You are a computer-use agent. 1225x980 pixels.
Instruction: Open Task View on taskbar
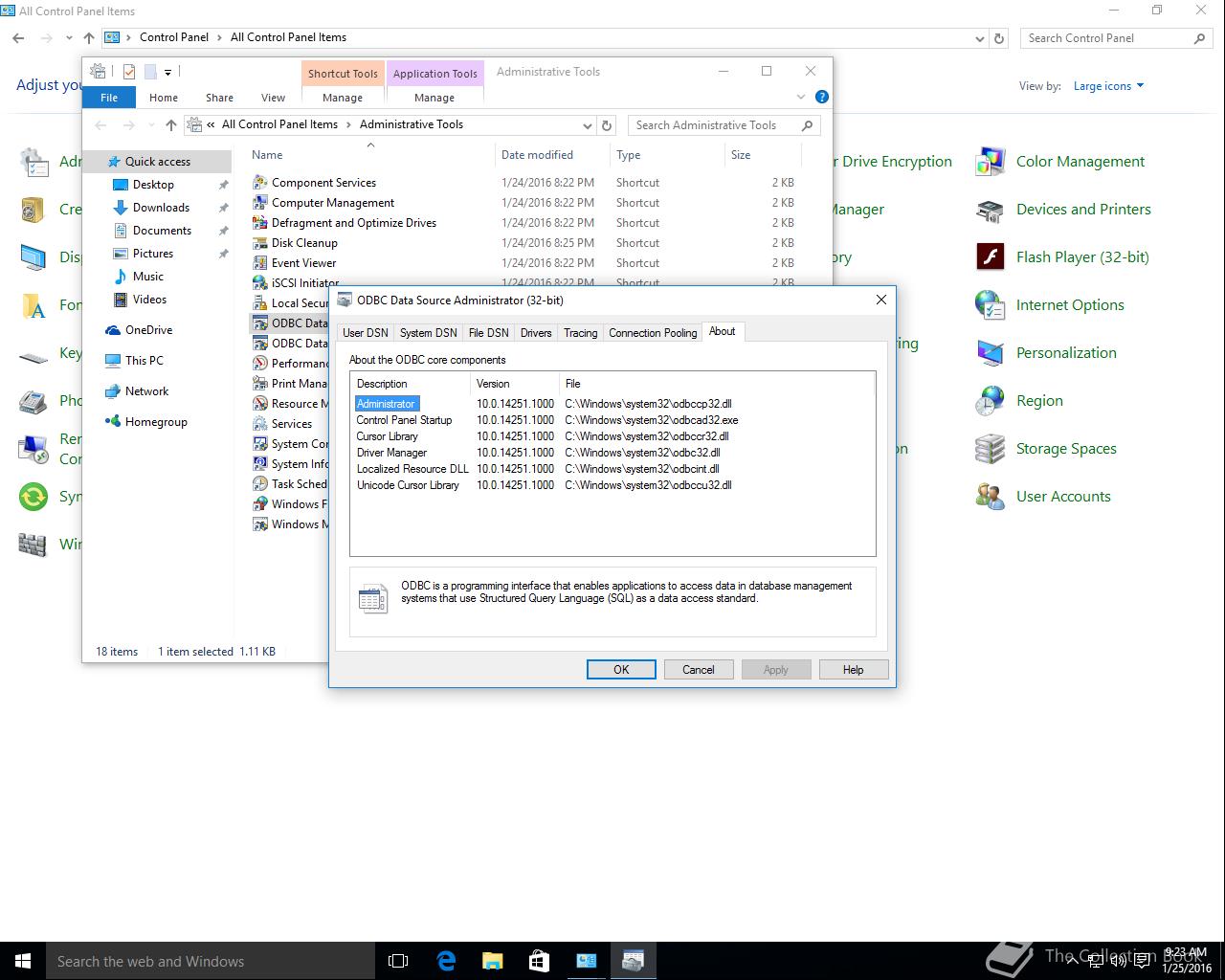click(398, 961)
